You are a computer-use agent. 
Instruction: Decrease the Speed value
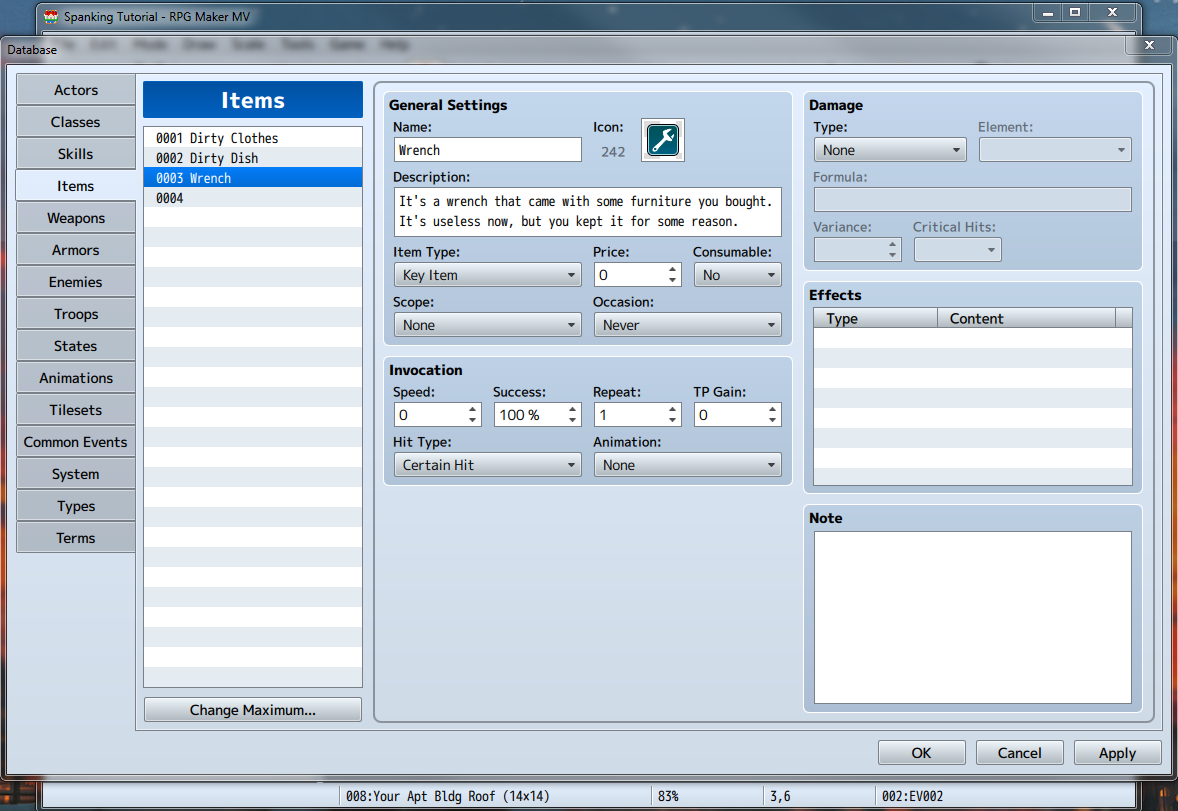(x=473, y=420)
